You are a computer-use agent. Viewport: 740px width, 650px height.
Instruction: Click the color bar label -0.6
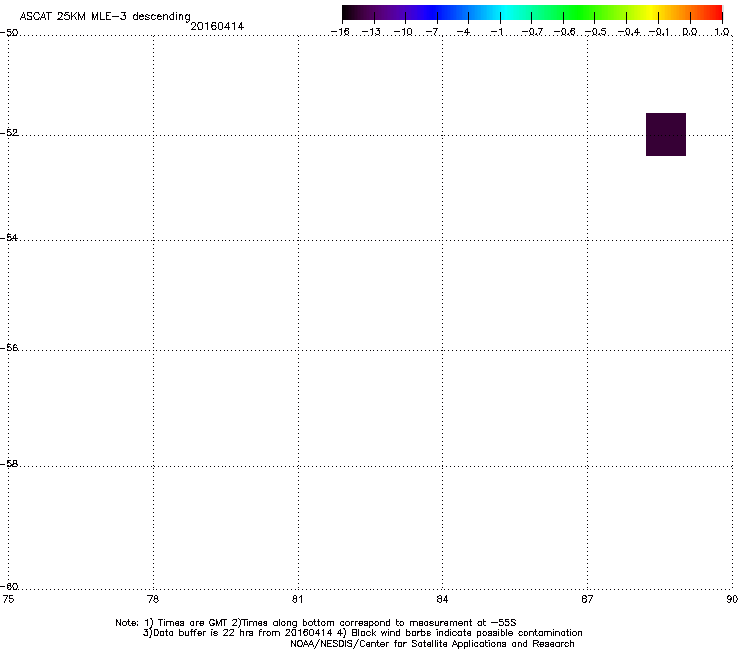(x=564, y=32)
